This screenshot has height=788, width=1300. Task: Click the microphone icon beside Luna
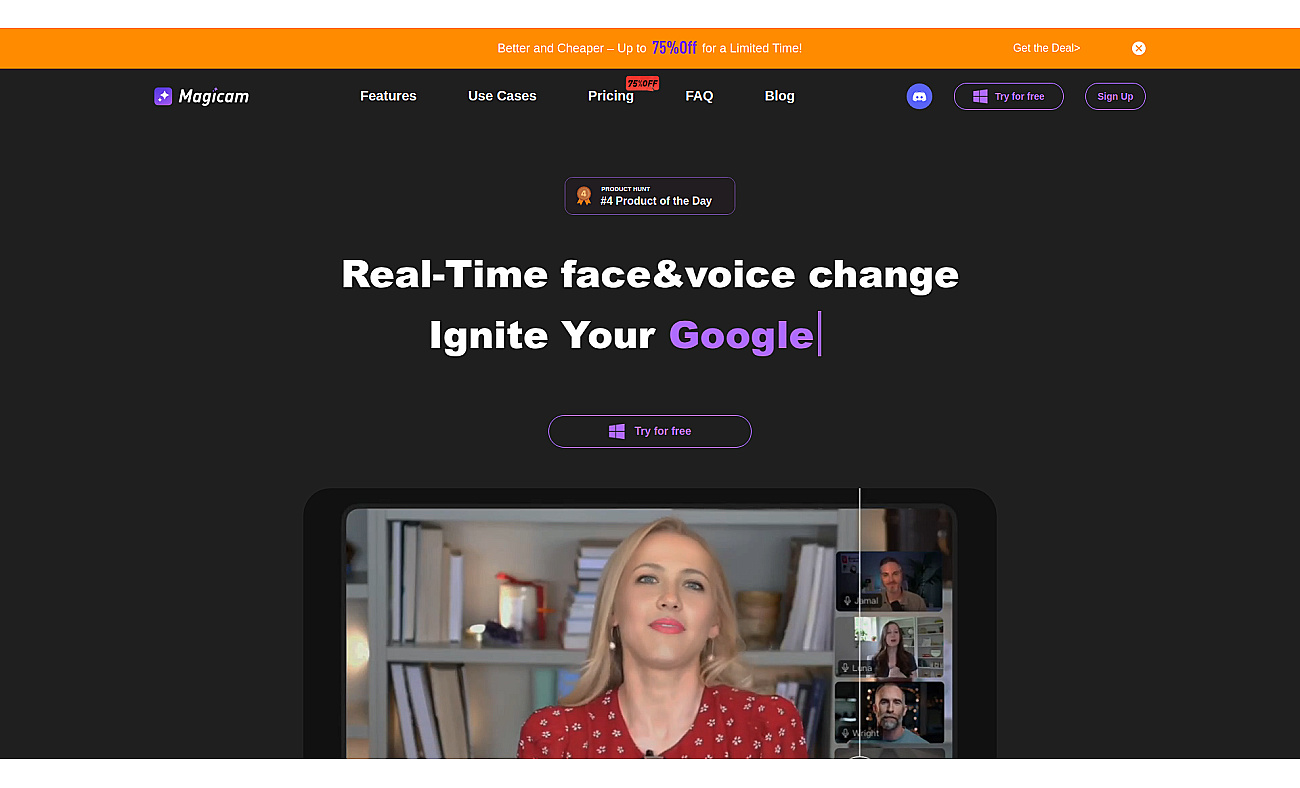click(x=847, y=667)
